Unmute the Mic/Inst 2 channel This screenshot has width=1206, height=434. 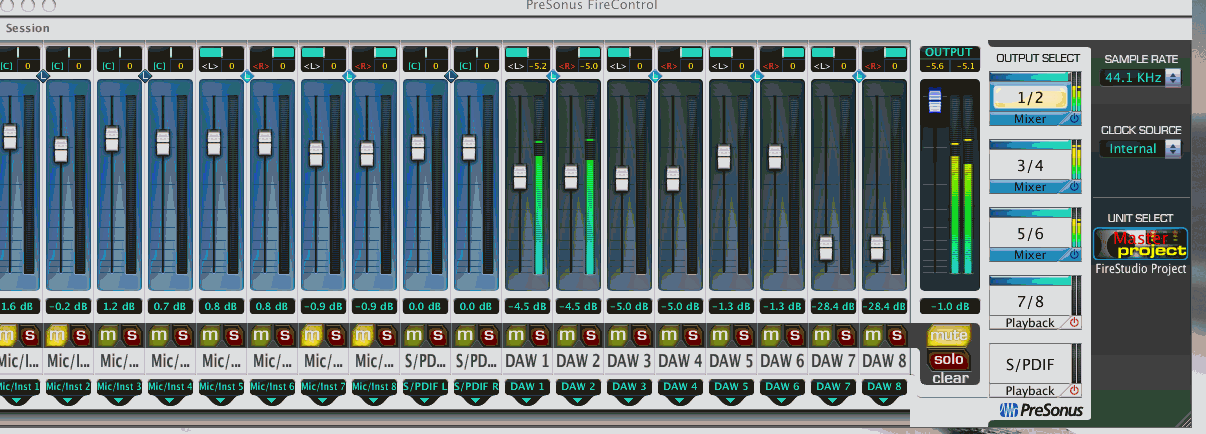(x=58, y=335)
